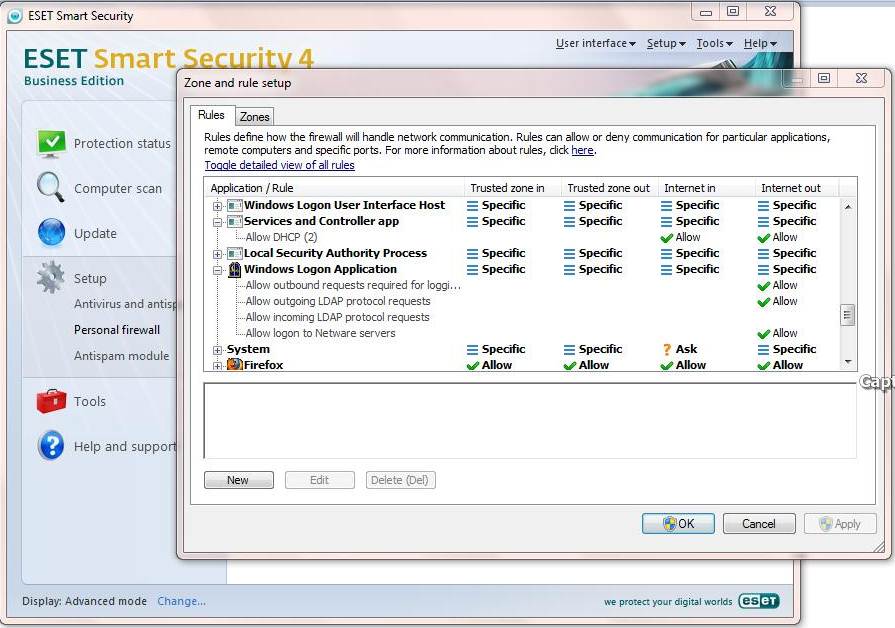Click the New rule button
The image size is (895, 628).
239,480
